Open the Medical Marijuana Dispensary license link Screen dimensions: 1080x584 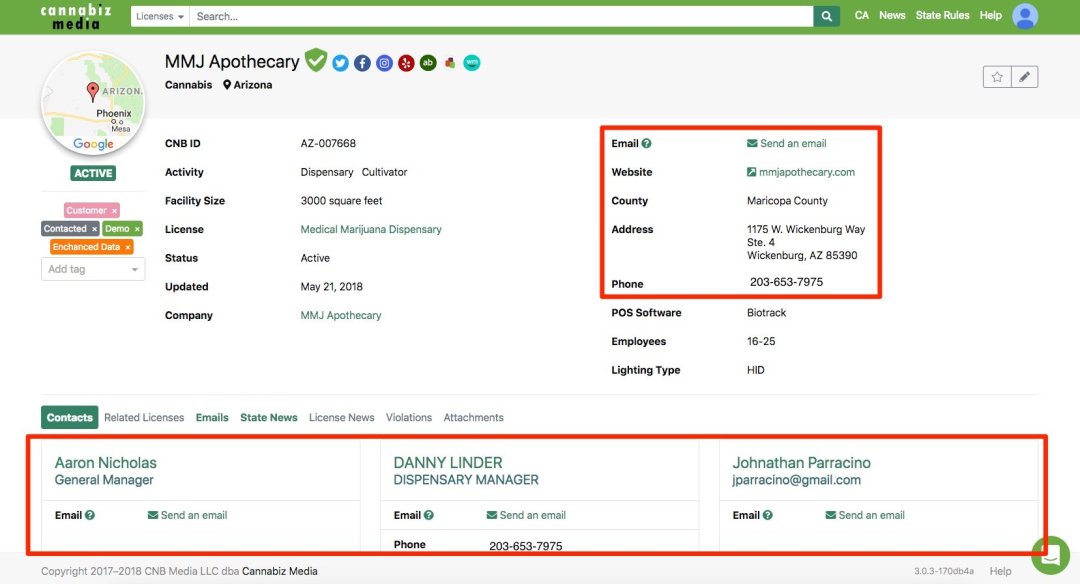(x=371, y=229)
